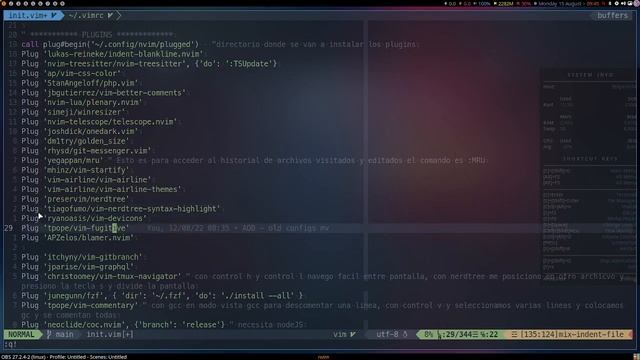Click the NORMAL mode indicator
This screenshot has height=360, width=640.
(x=21, y=334)
